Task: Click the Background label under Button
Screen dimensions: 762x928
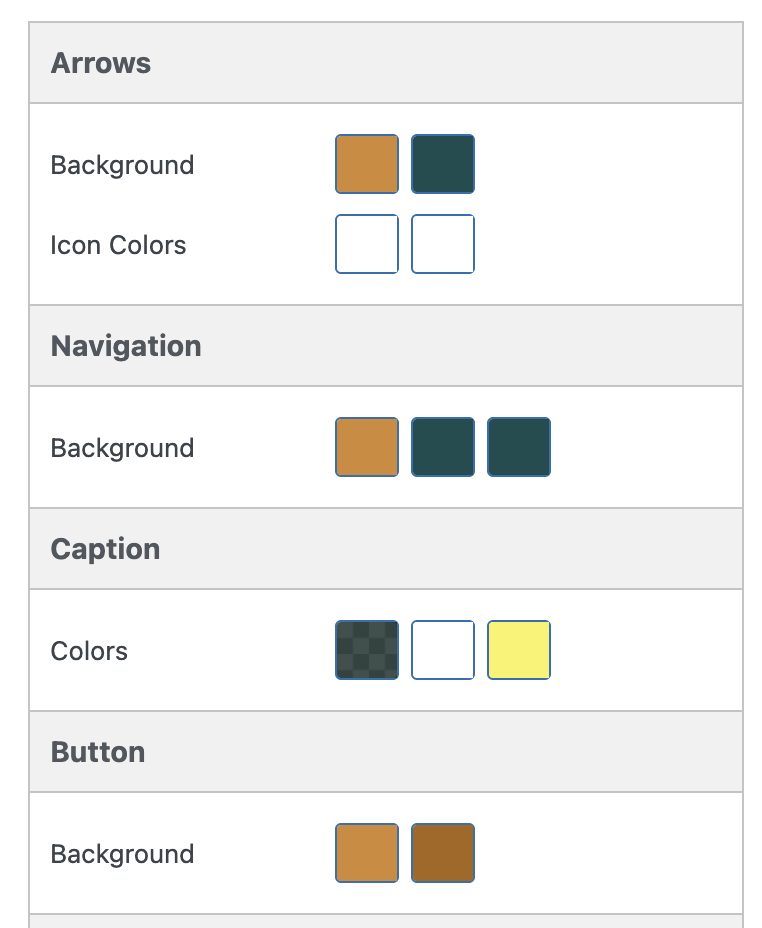Action: pos(122,853)
